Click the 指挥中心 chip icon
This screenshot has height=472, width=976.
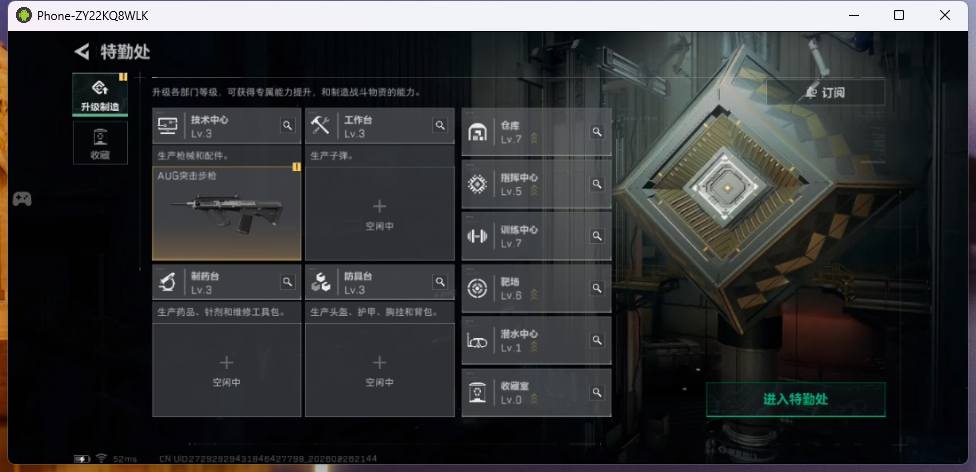point(477,184)
